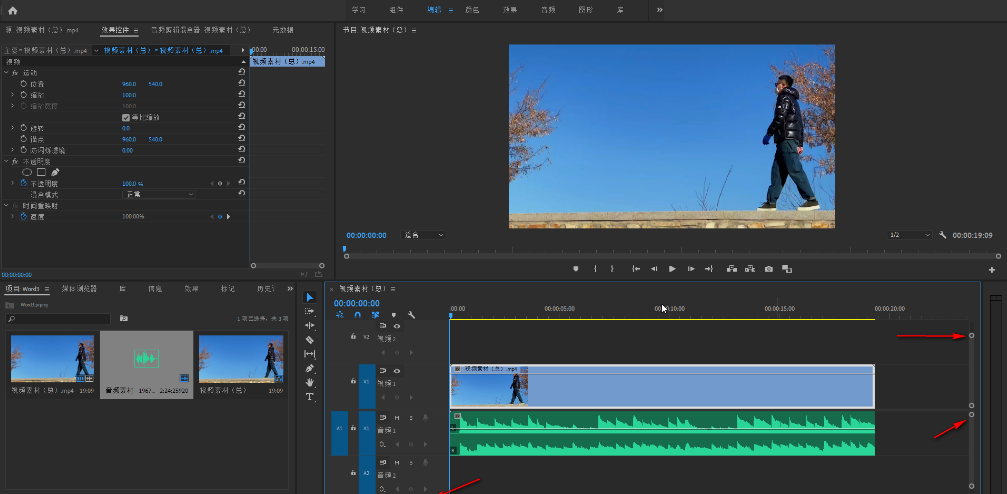Hide video track V1 with eye icon
Screen dimensions: 1007x494
click(397, 371)
